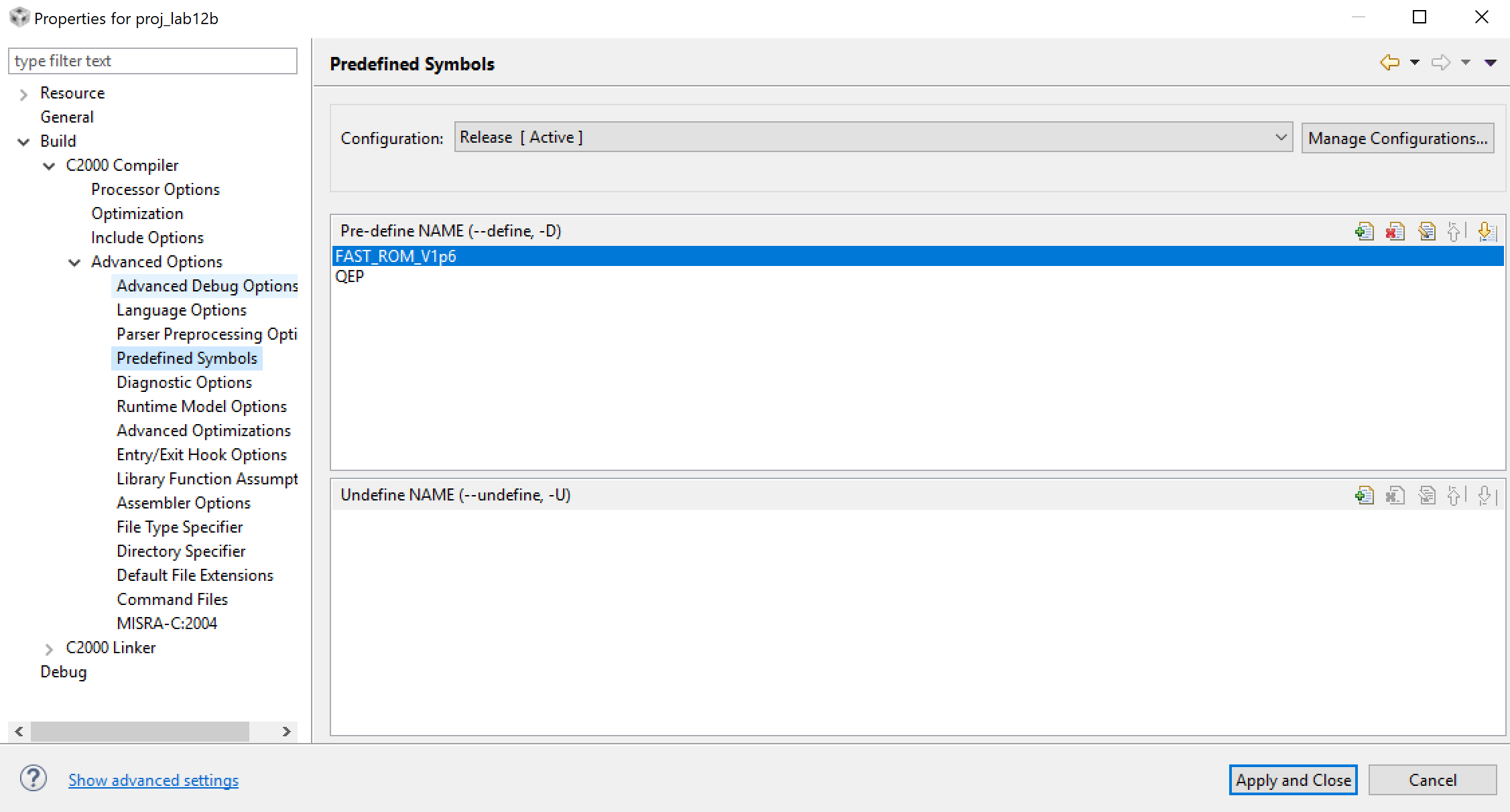The height and width of the screenshot is (812, 1510).
Task: Select Diagnostic Options in the tree
Action: click(x=184, y=383)
